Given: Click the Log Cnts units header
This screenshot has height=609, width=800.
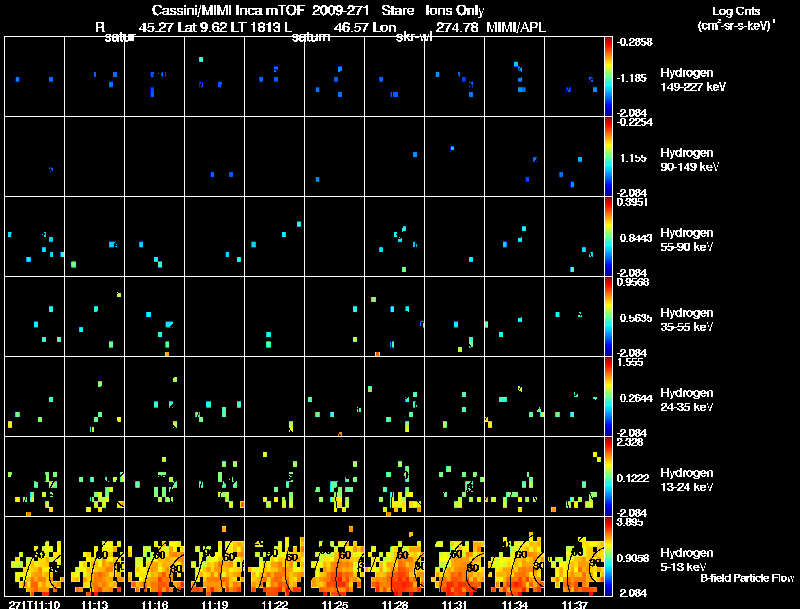Looking at the screenshot, I should pyautogui.click(x=736, y=18).
